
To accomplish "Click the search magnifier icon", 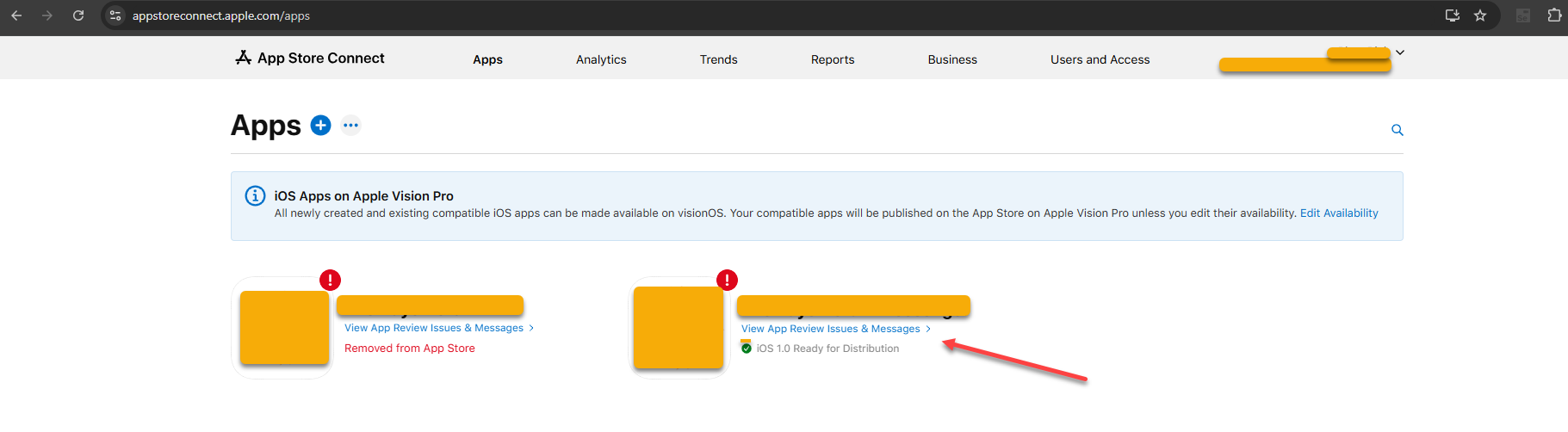I will (1398, 130).
